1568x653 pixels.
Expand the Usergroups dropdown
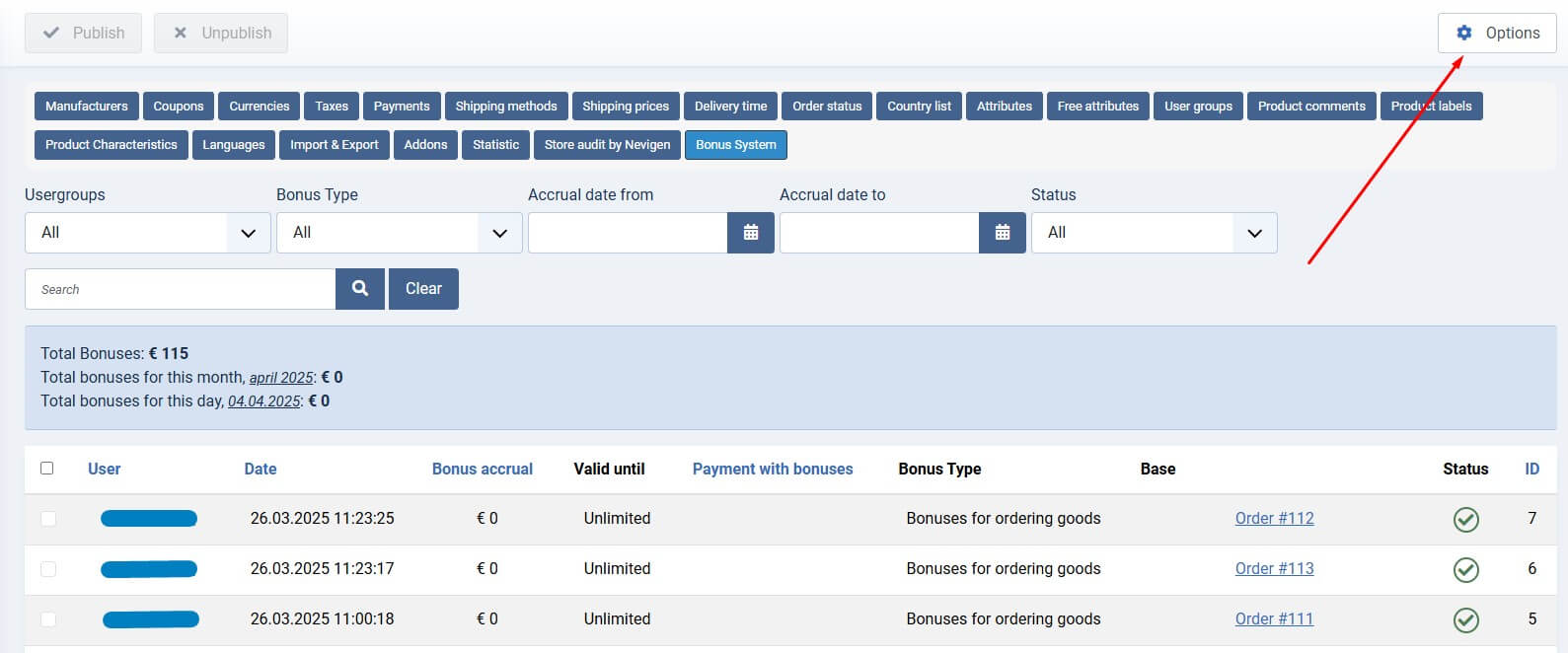147,233
